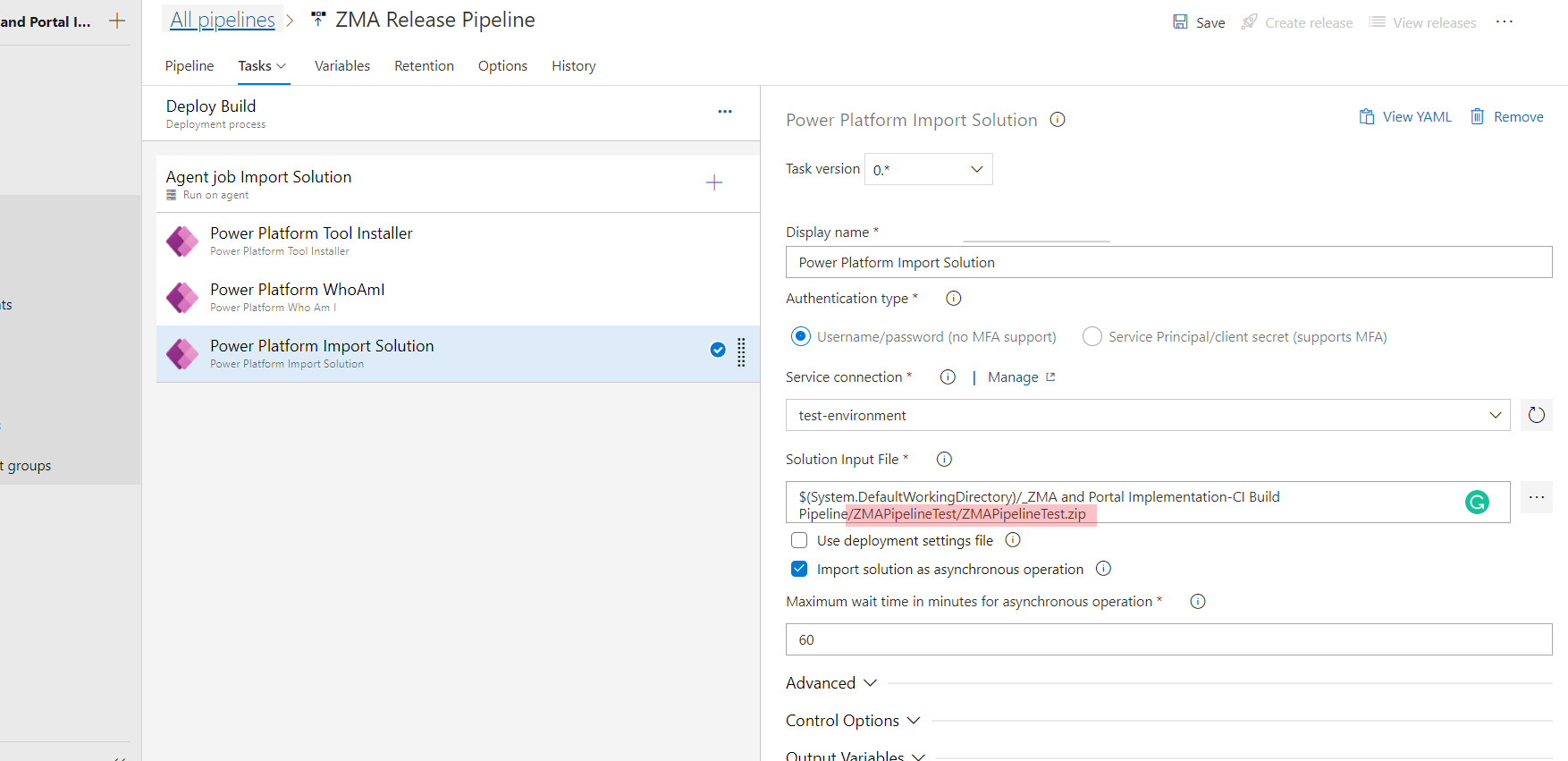
Task: Click the Remove trash icon
Action: (1478, 117)
